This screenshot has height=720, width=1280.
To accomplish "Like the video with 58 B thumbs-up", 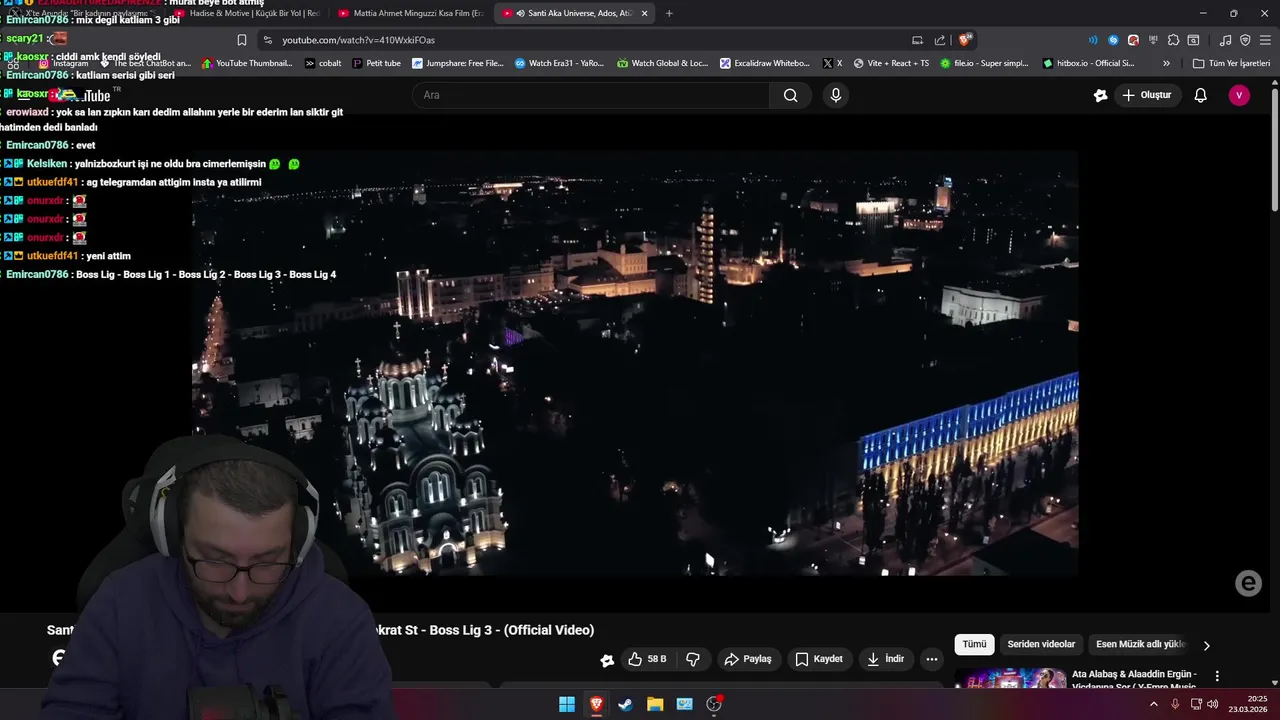I will tap(646, 659).
